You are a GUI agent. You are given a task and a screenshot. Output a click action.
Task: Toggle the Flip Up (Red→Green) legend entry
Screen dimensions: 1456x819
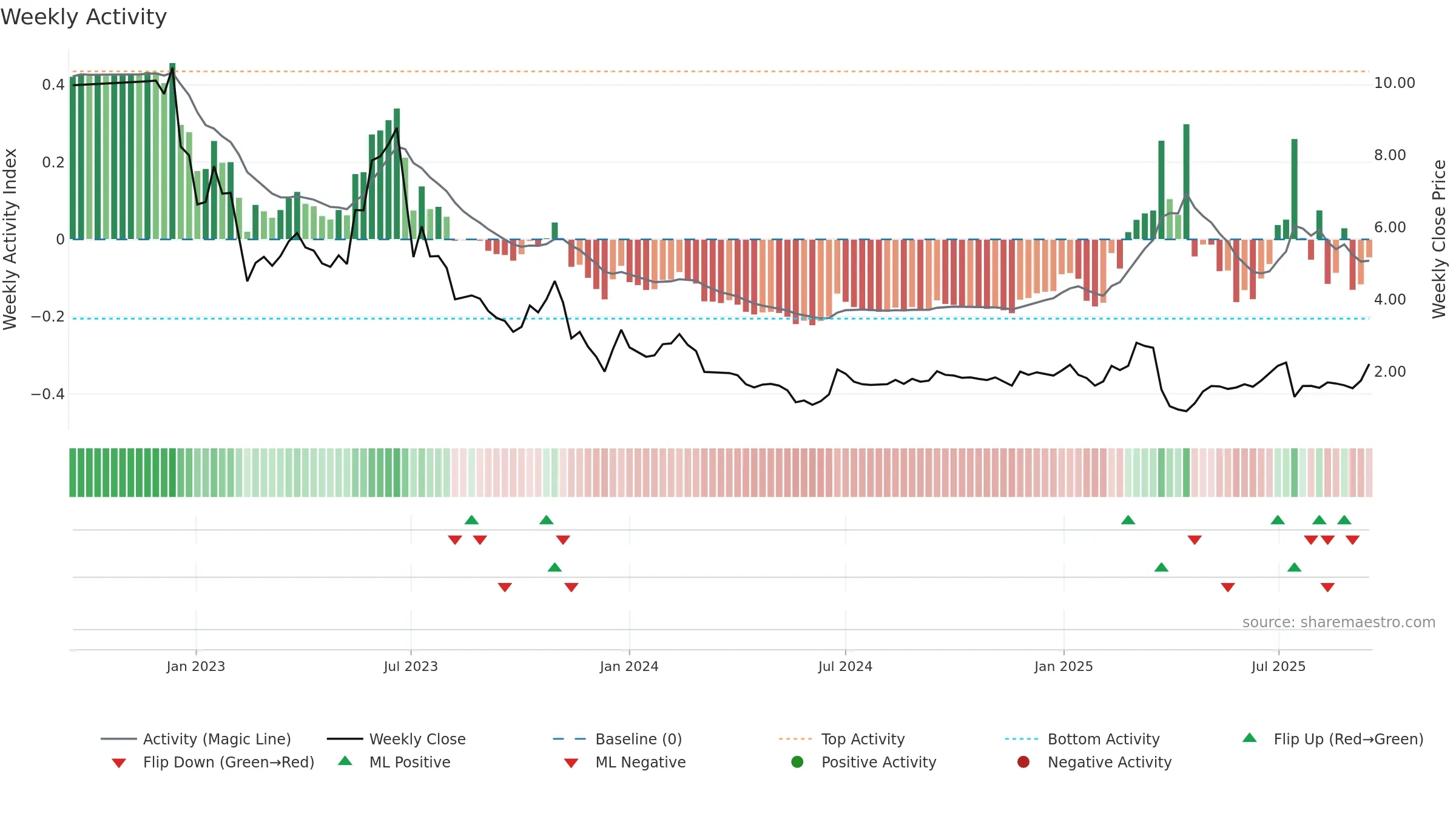pyautogui.click(x=1333, y=739)
